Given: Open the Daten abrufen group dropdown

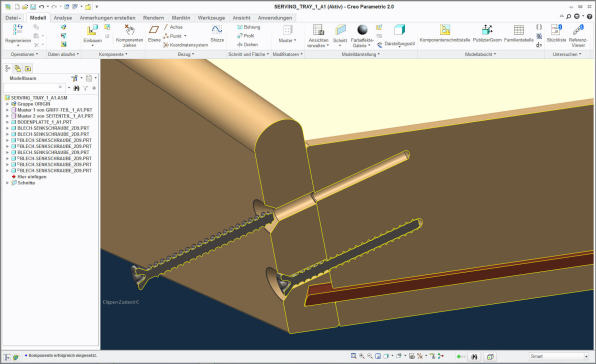Looking at the screenshot, I should pos(63,54).
